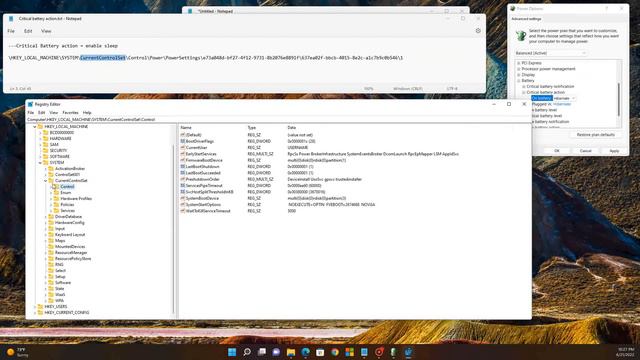This screenshot has height=360, width=640.
Task: Open taskbar Search magnifier icon
Action: [247, 352]
